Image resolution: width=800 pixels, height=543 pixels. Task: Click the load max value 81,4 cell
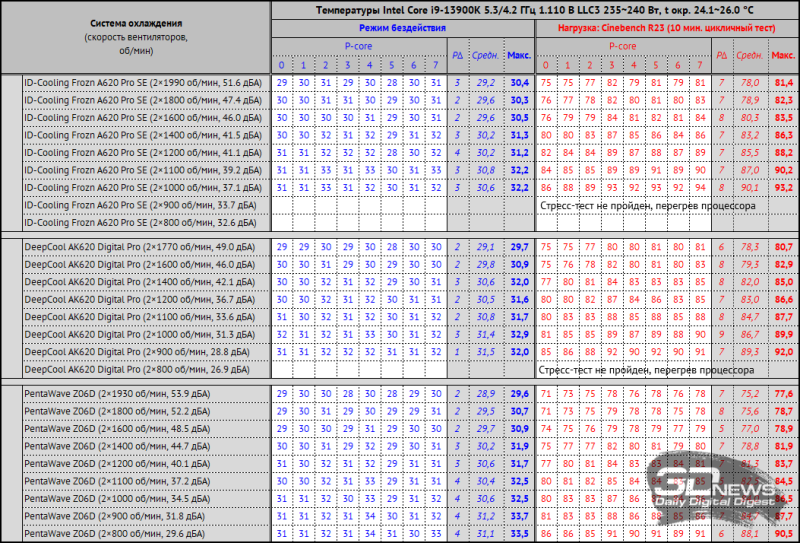pos(782,82)
